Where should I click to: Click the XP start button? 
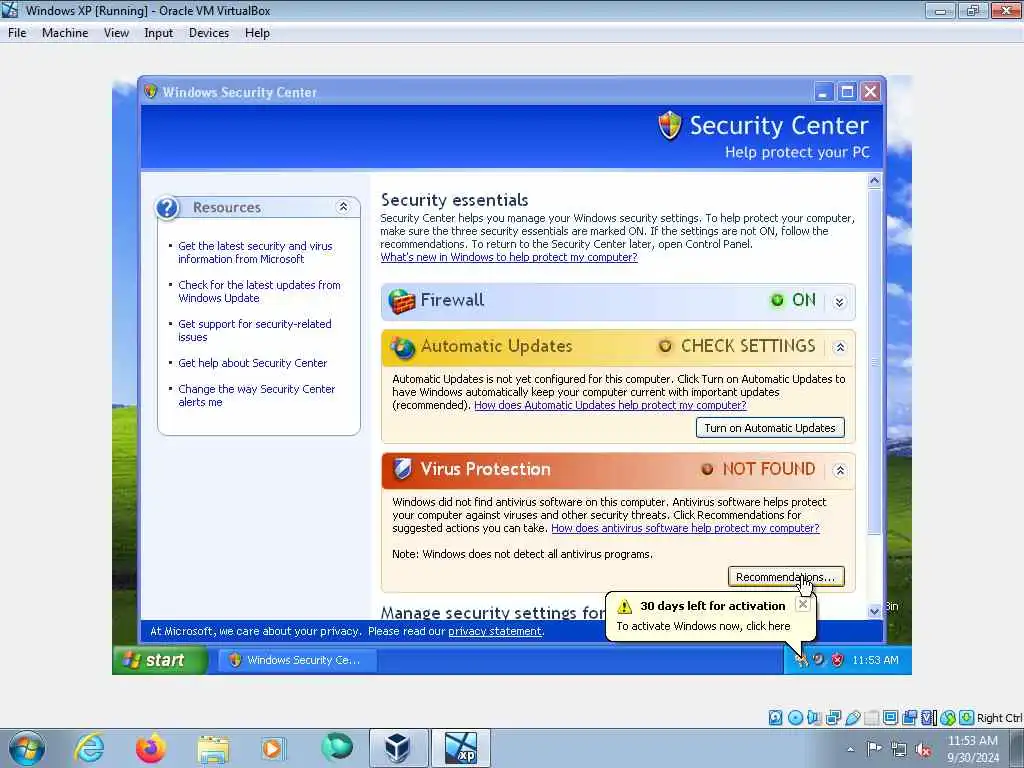coord(161,660)
